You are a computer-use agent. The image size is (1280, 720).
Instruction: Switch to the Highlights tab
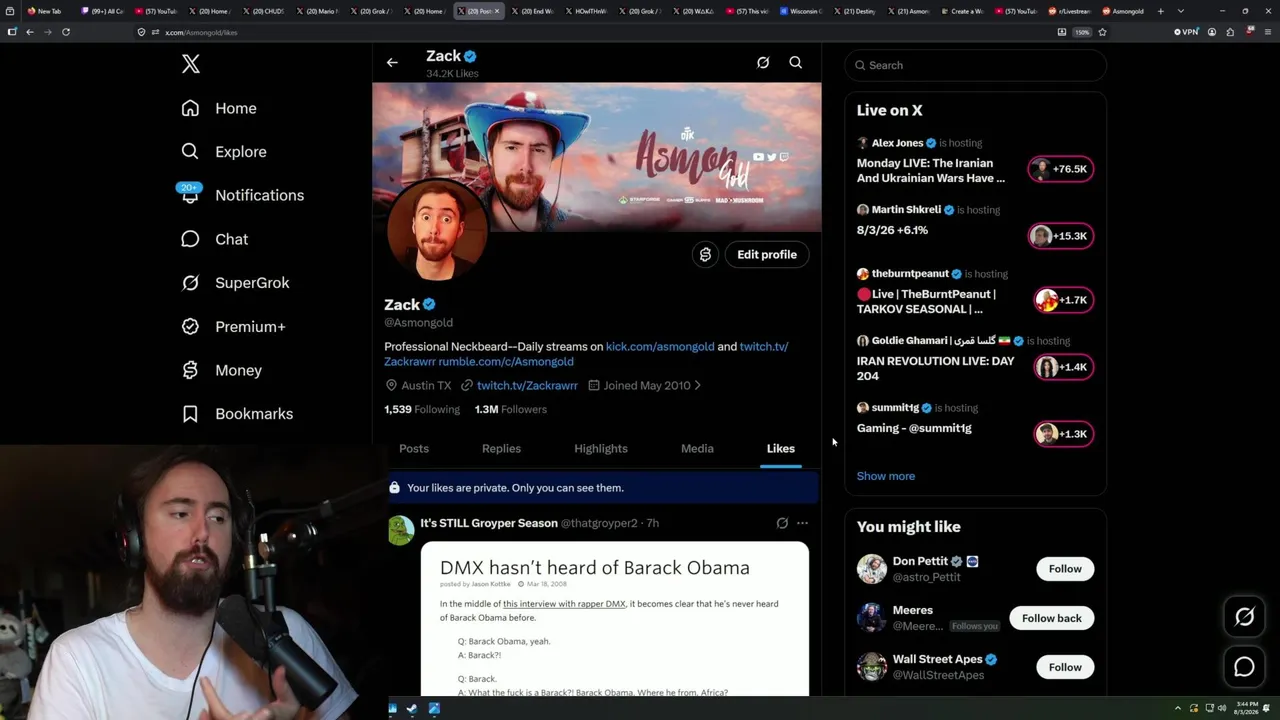pyautogui.click(x=601, y=449)
